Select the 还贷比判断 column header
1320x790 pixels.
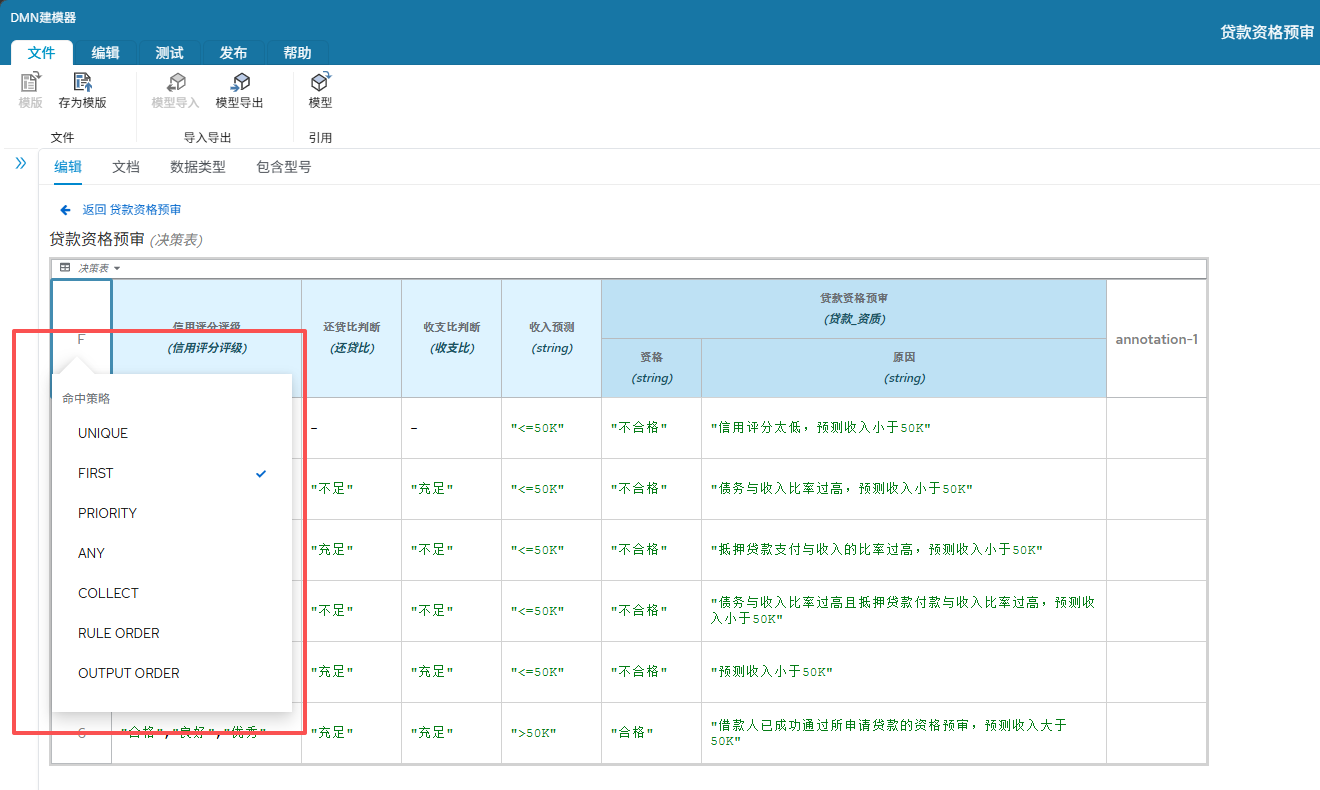click(351, 337)
